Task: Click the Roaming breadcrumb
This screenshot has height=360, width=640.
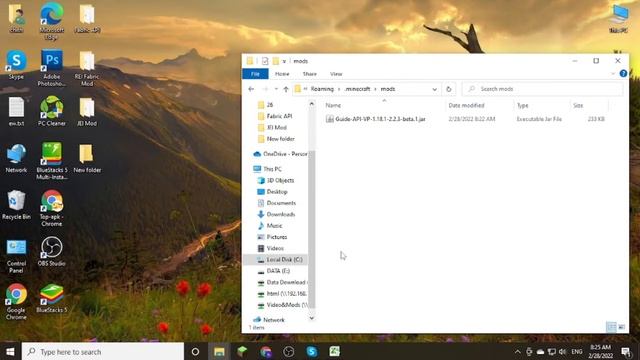Action: coord(322,89)
